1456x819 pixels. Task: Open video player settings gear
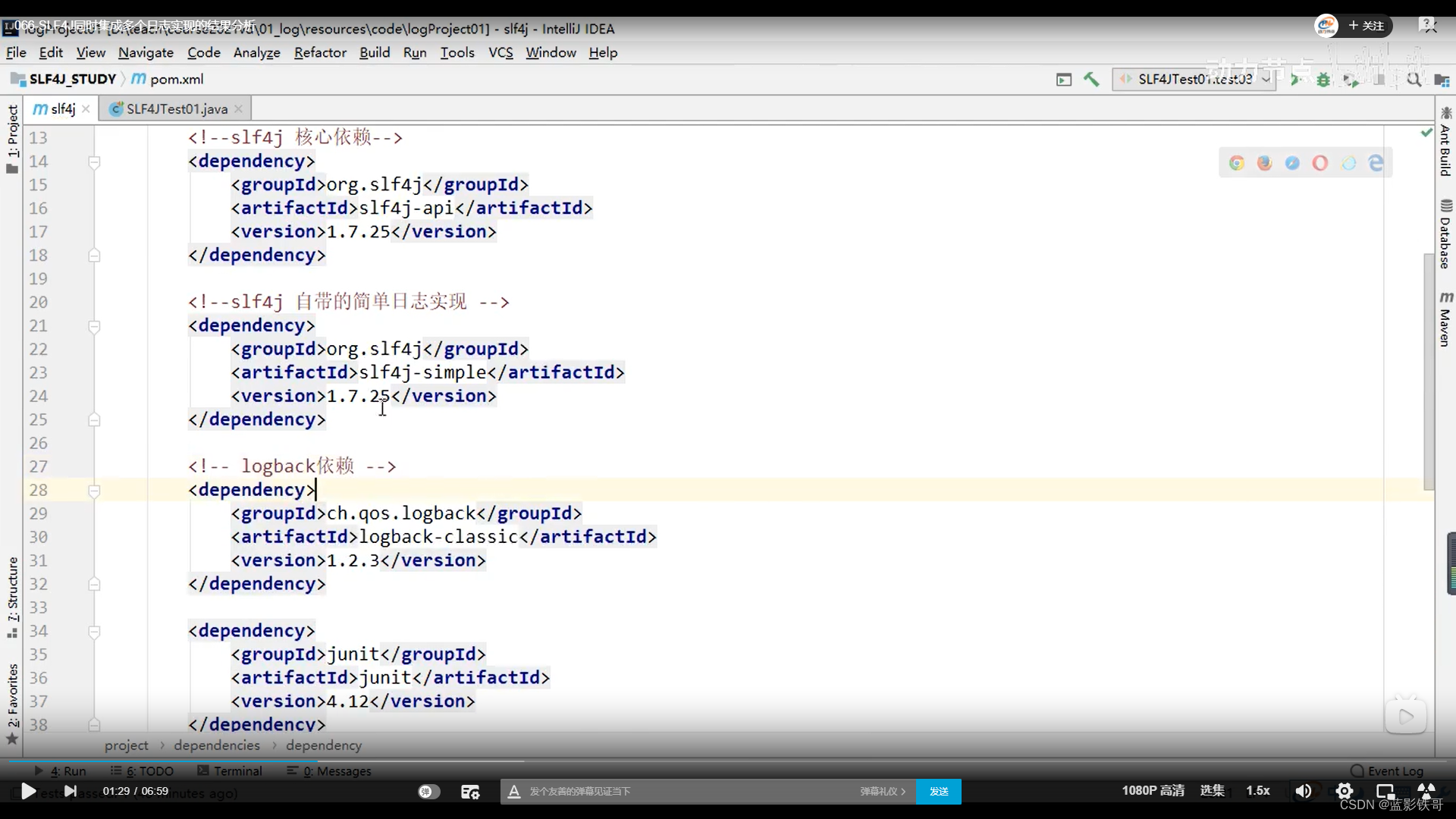pyautogui.click(x=1344, y=791)
